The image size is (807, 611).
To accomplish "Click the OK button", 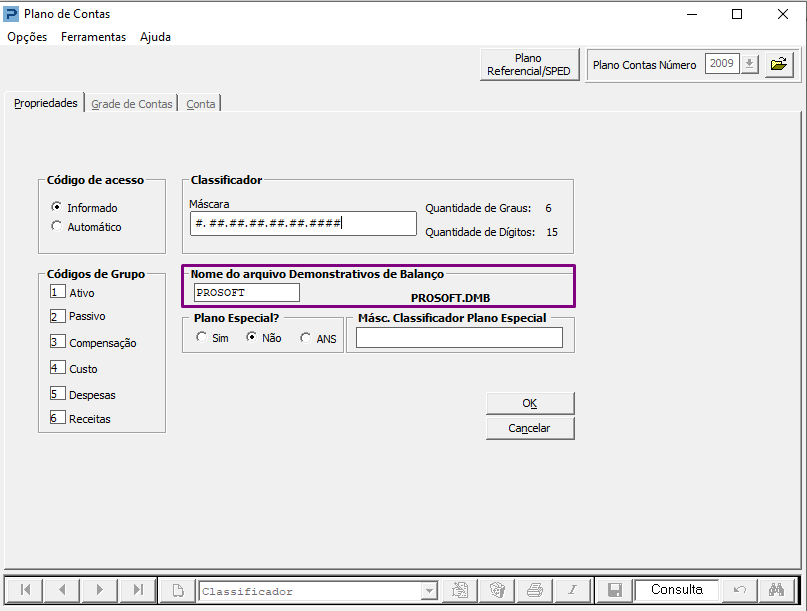I will (530, 403).
